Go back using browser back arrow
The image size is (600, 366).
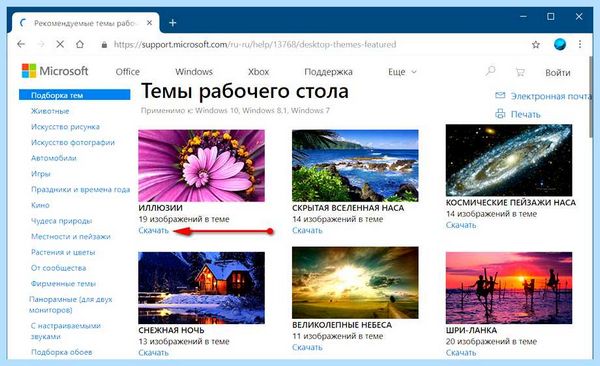21,44
